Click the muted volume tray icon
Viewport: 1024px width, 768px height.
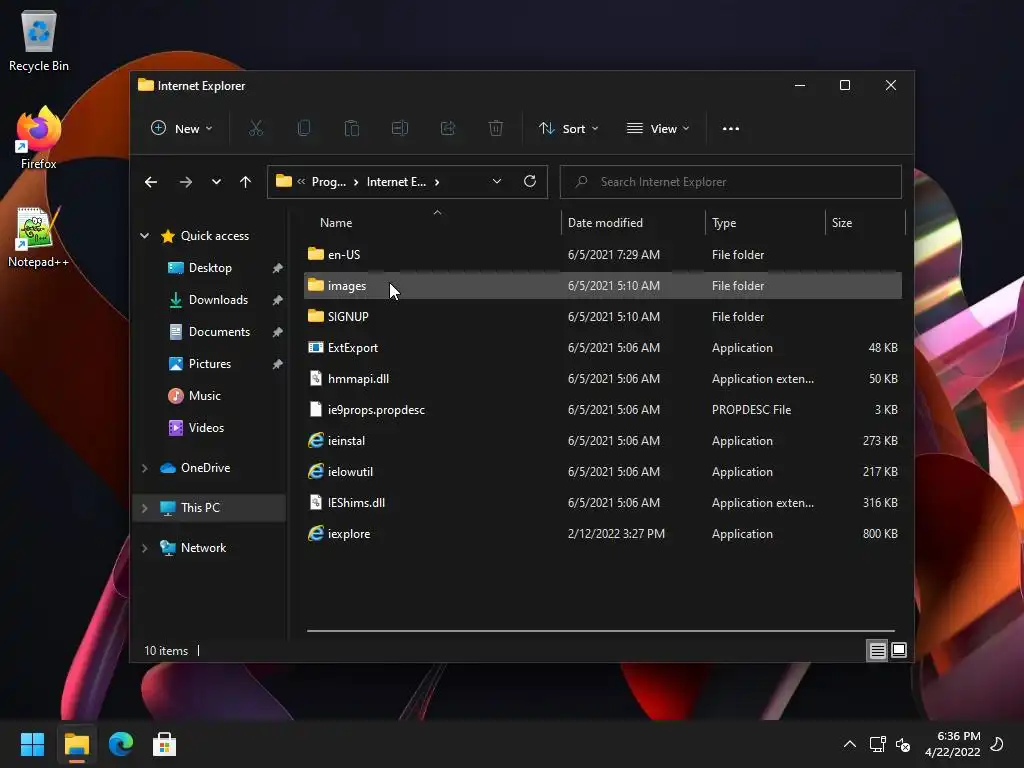pyautogui.click(x=903, y=744)
